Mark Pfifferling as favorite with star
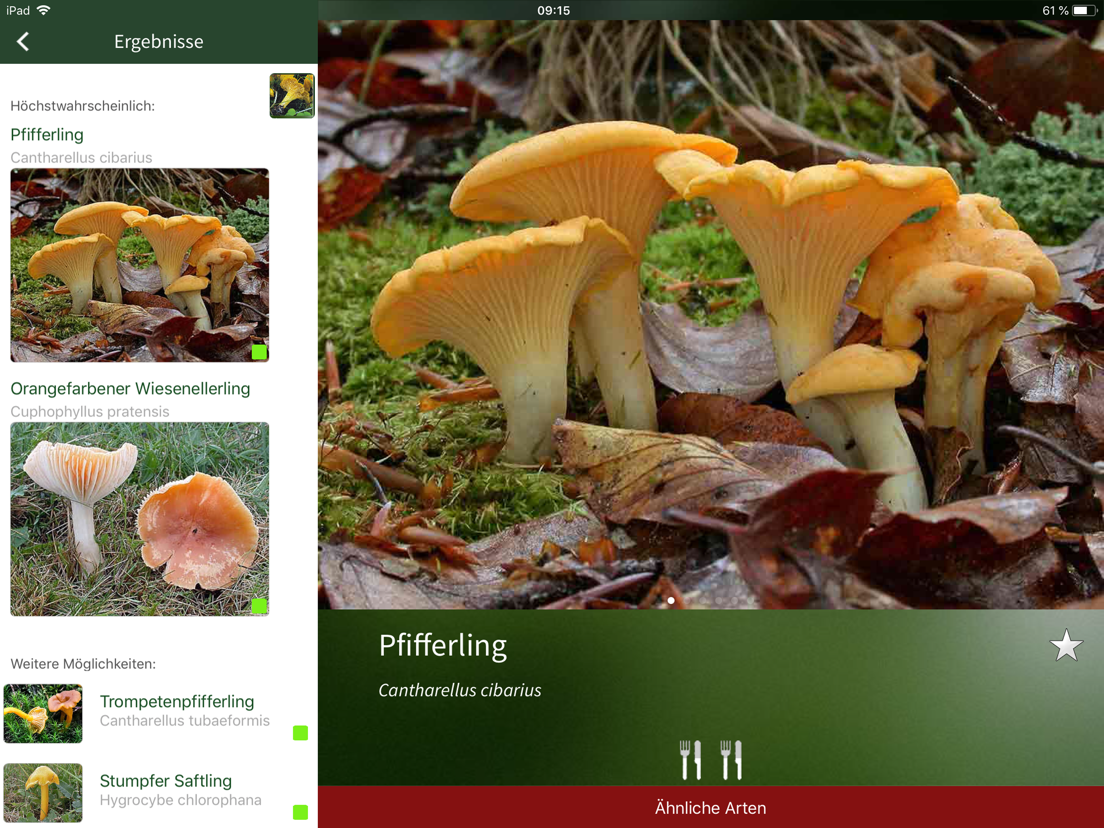1104x828 pixels. 1066,645
